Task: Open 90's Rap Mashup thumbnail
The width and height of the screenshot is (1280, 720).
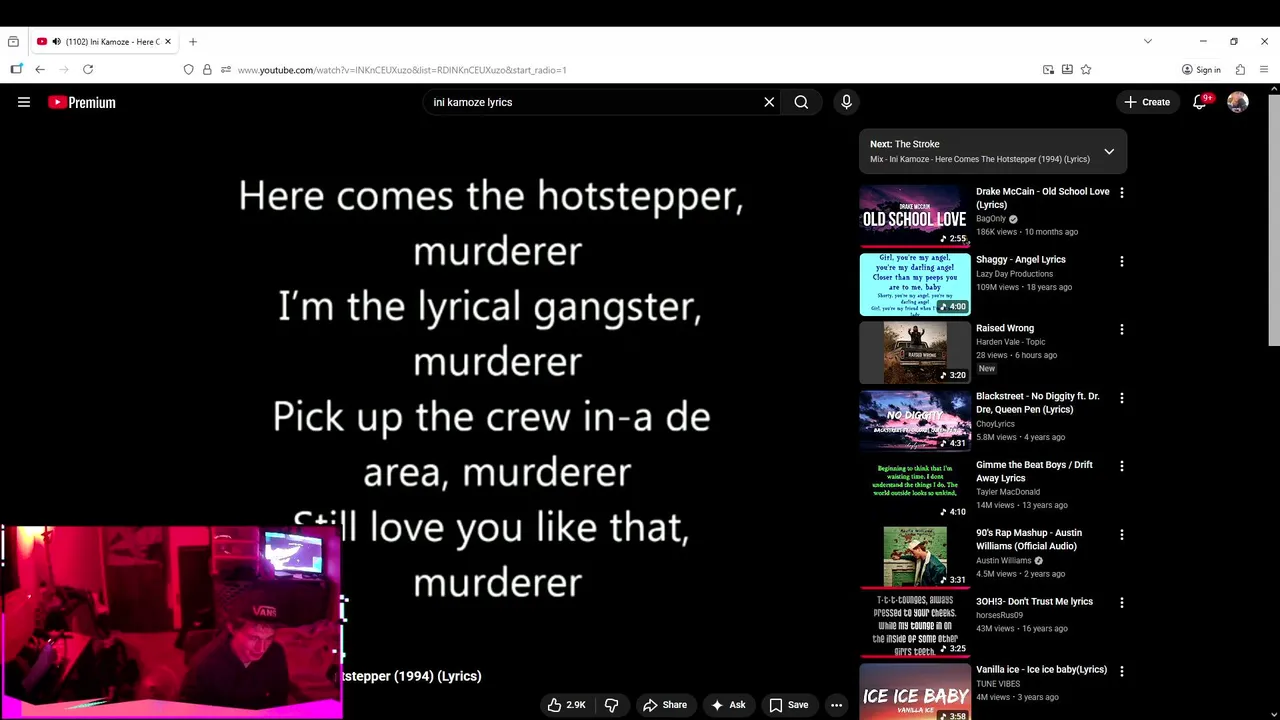Action: (915, 557)
